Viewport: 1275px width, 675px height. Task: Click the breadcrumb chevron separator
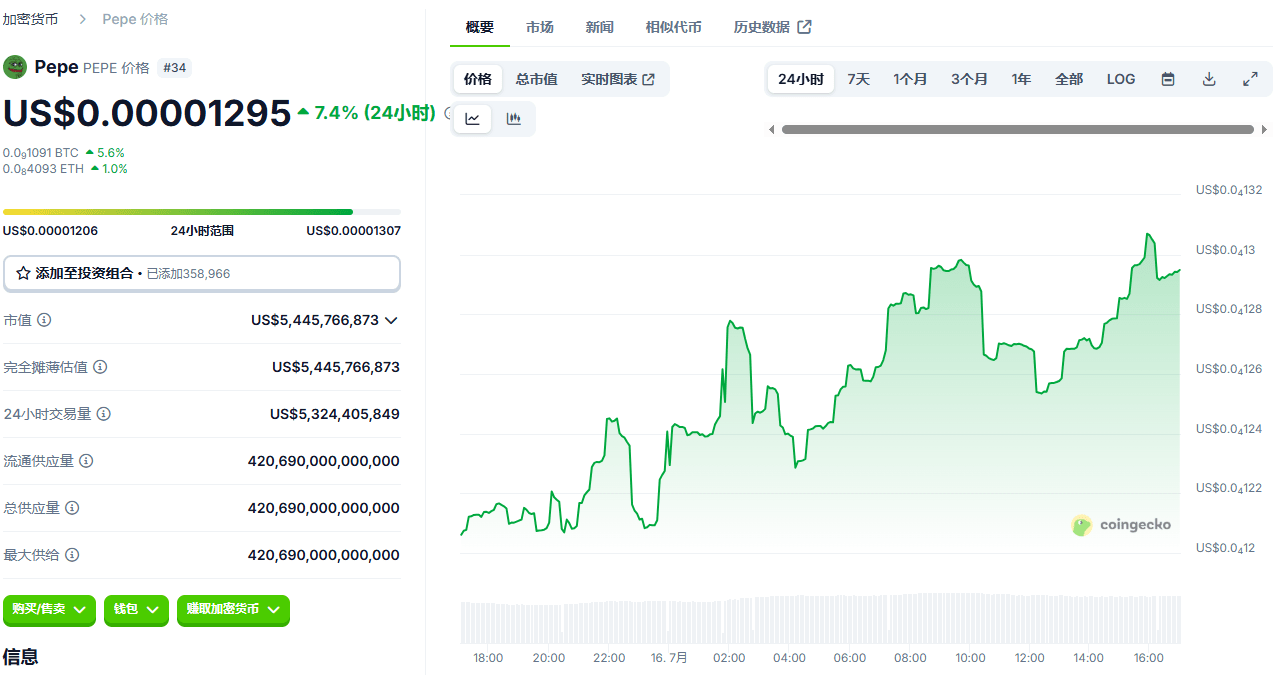pos(81,19)
